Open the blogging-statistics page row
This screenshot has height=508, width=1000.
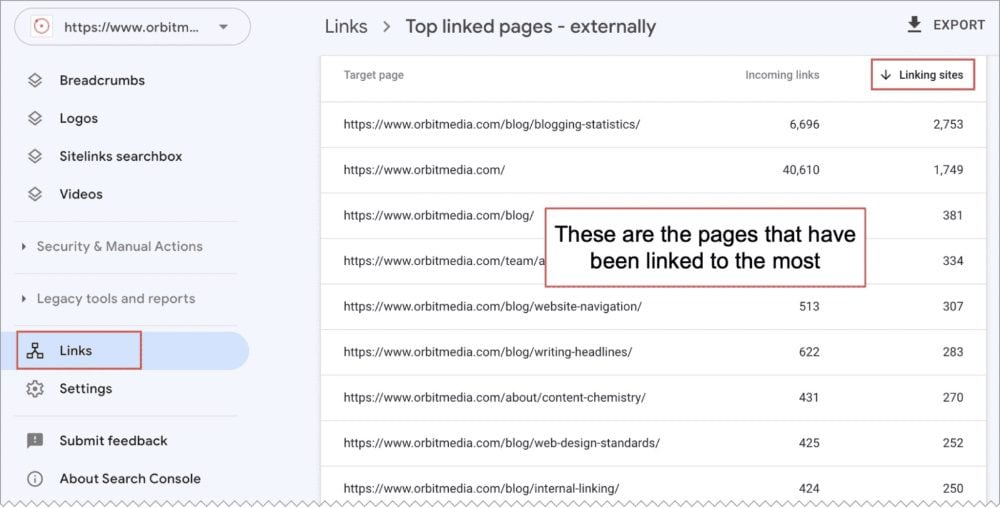(x=653, y=124)
